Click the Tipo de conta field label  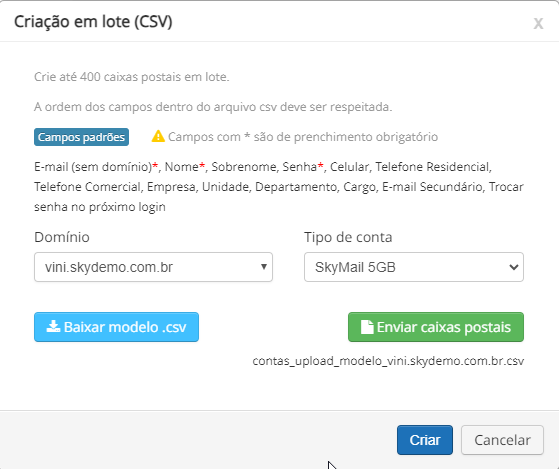(x=348, y=237)
